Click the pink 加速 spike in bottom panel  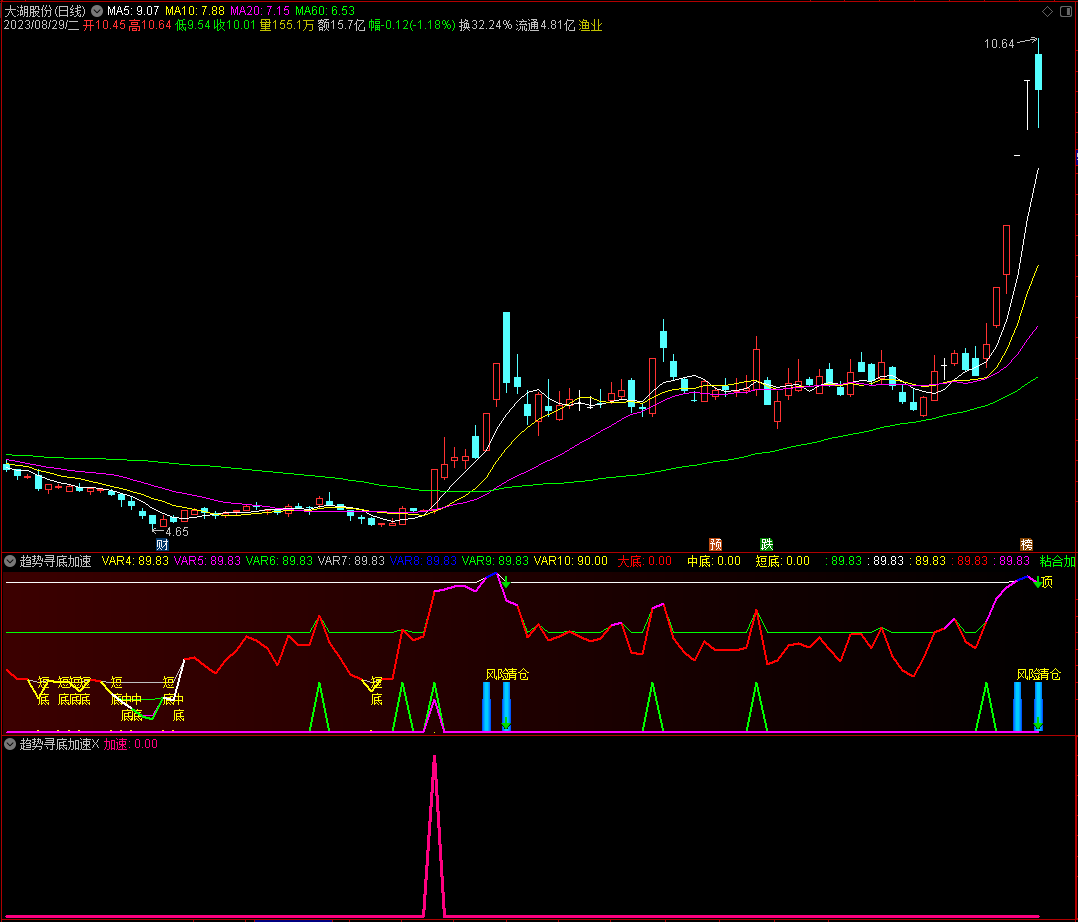pyautogui.click(x=434, y=835)
